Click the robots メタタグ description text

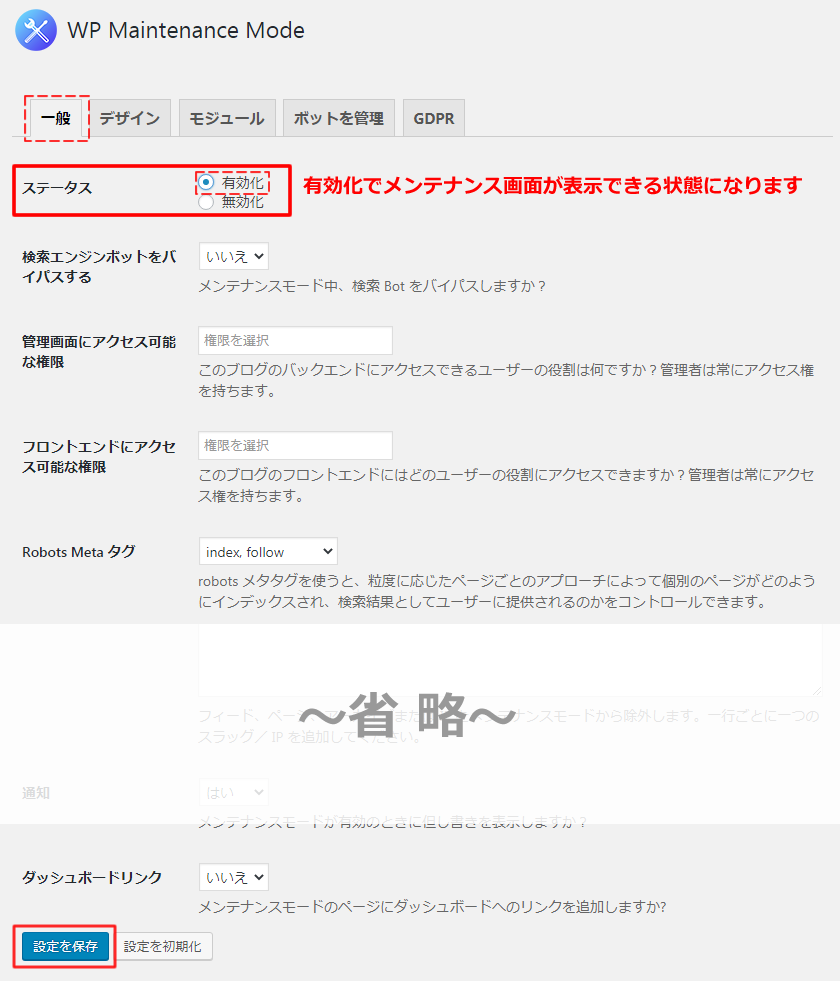coord(507,591)
